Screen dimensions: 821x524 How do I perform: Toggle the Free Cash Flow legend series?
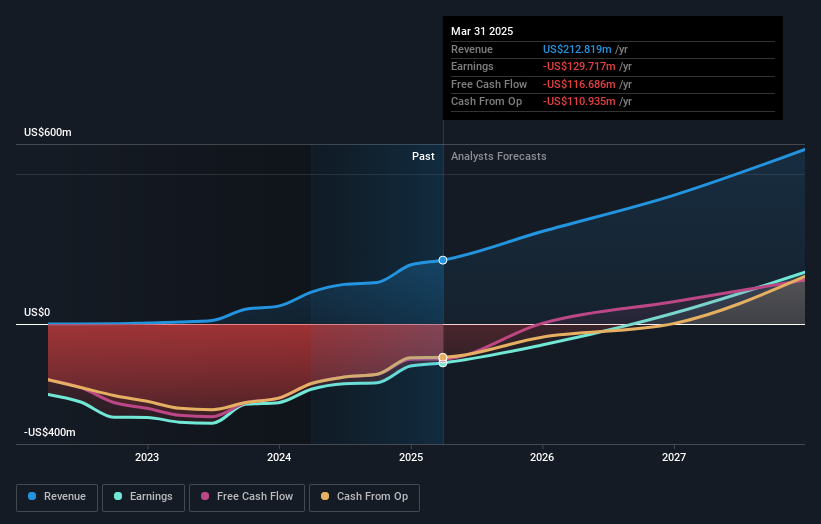(247, 497)
